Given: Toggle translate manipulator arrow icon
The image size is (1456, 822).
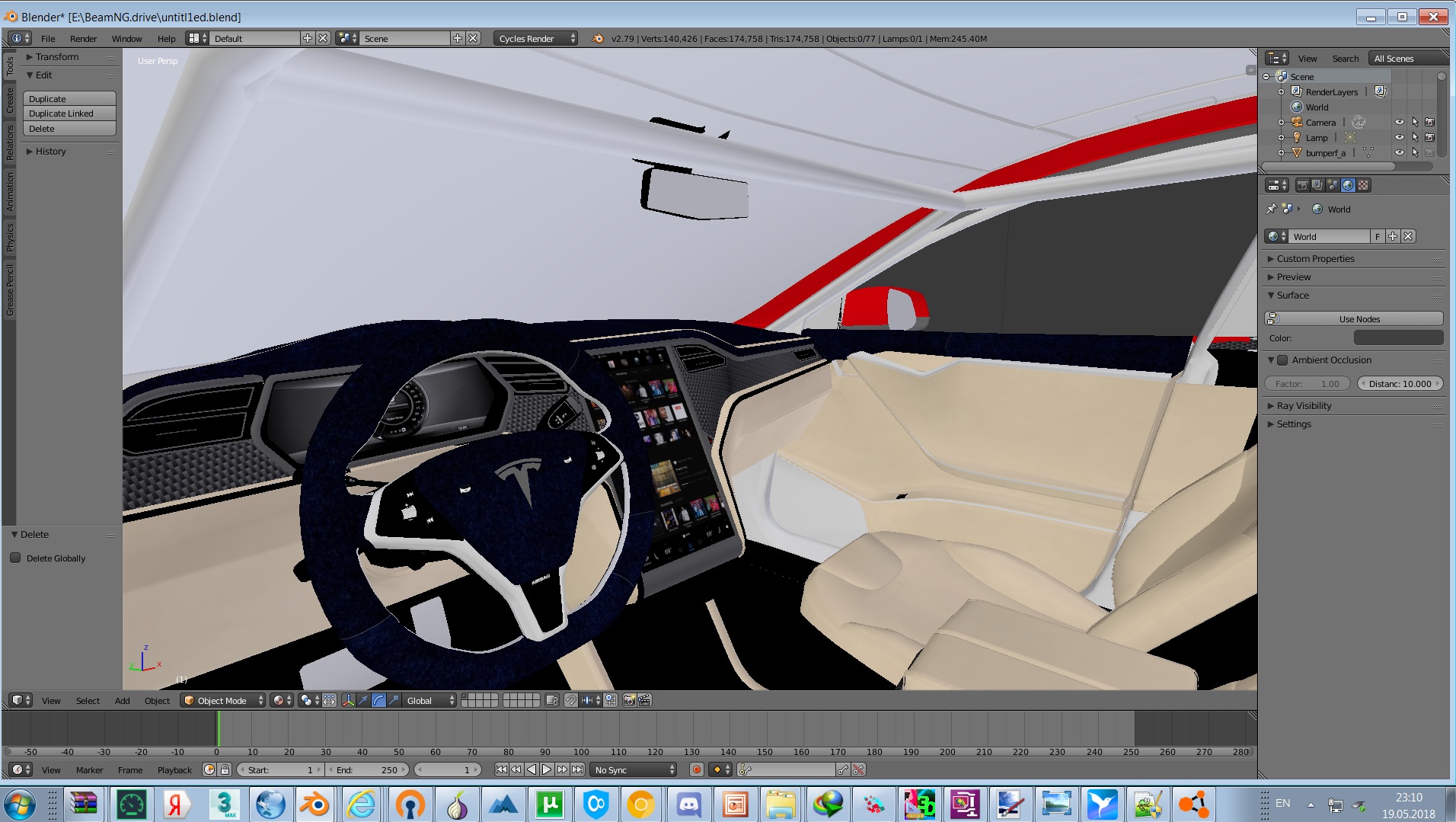Looking at the screenshot, I should click(x=363, y=700).
